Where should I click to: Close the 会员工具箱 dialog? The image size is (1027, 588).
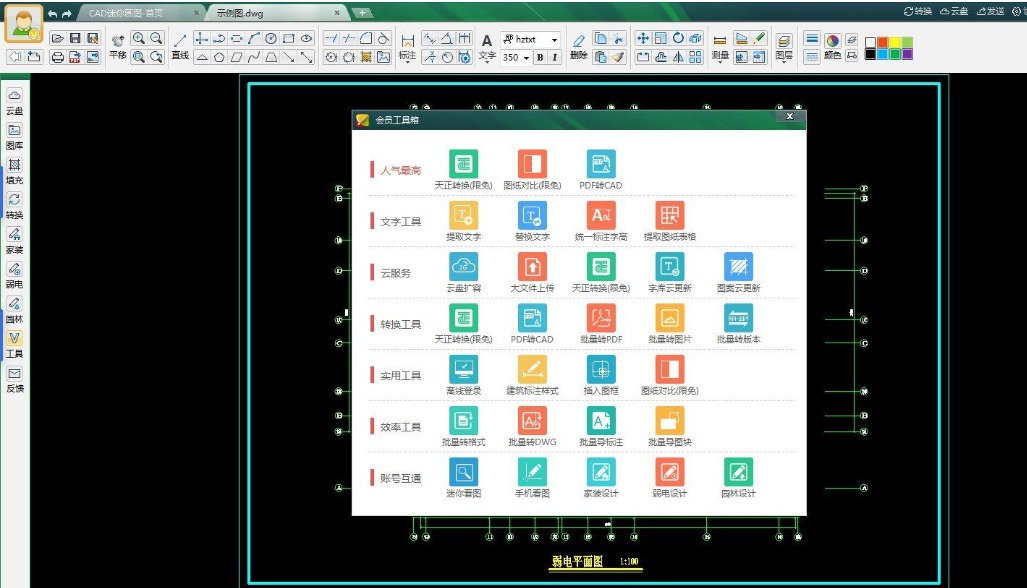tap(789, 117)
